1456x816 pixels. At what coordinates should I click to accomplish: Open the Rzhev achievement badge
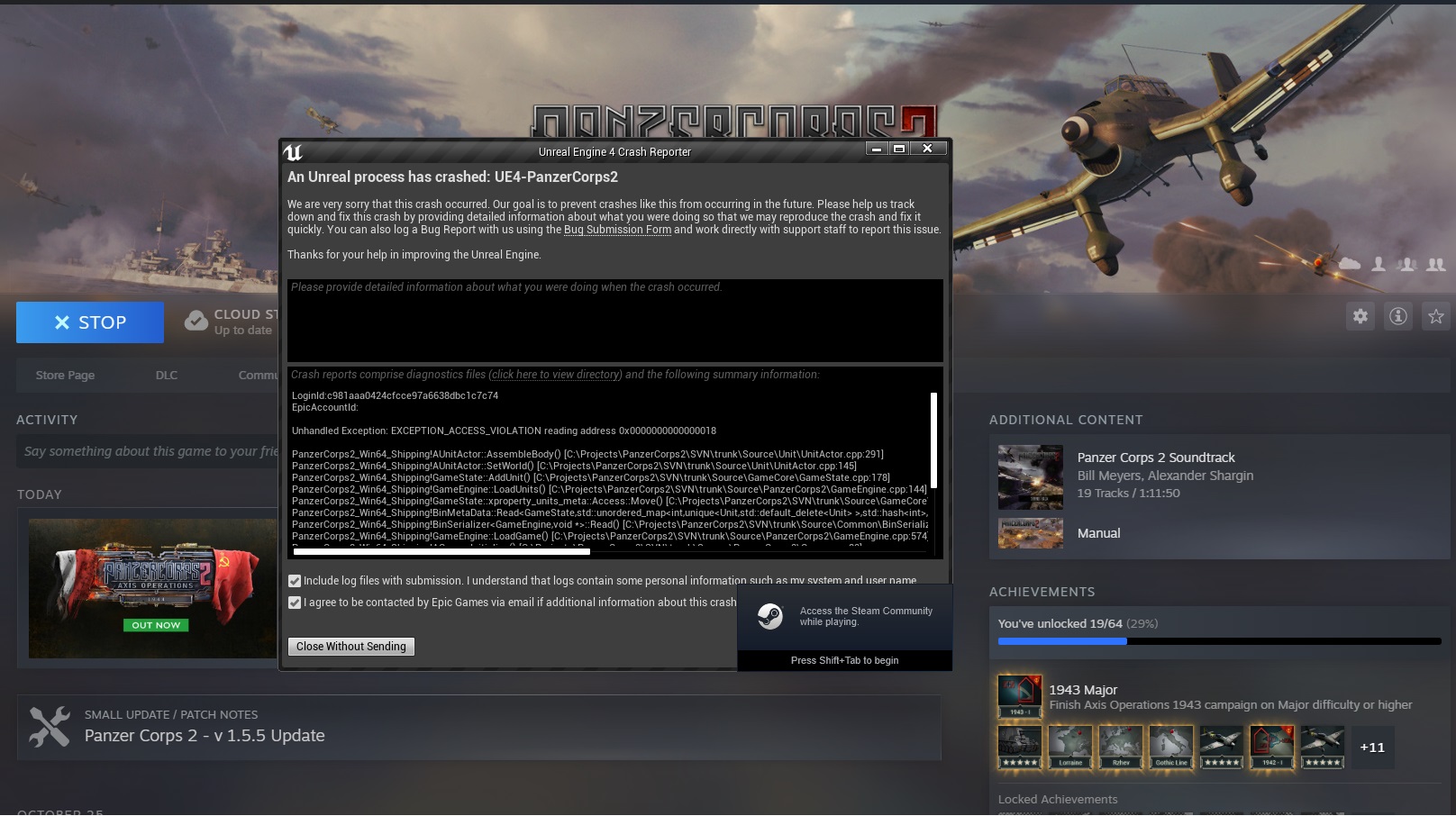pyautogui.click(x=1121, y=747)
